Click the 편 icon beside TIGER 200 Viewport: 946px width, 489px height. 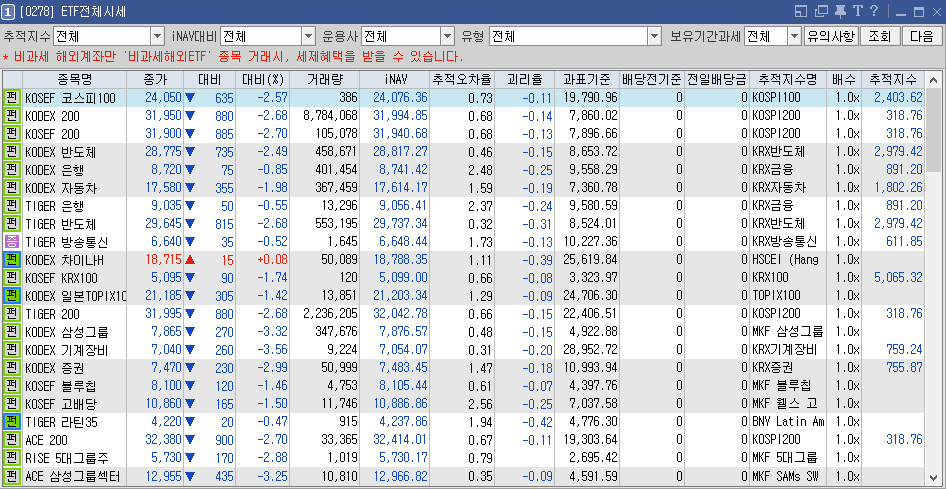tap(12, 314)
